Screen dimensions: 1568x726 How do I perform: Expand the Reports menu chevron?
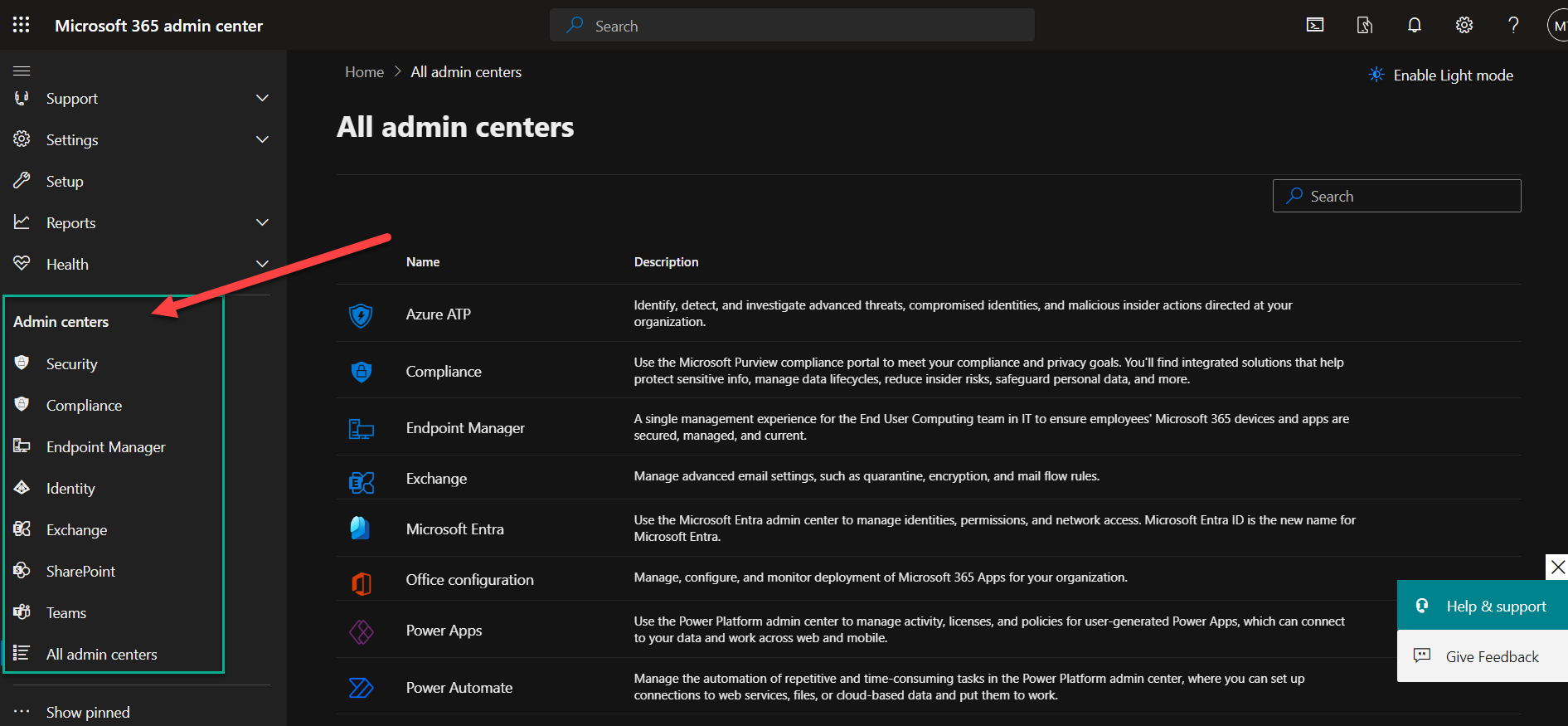(x=262, y=222)
